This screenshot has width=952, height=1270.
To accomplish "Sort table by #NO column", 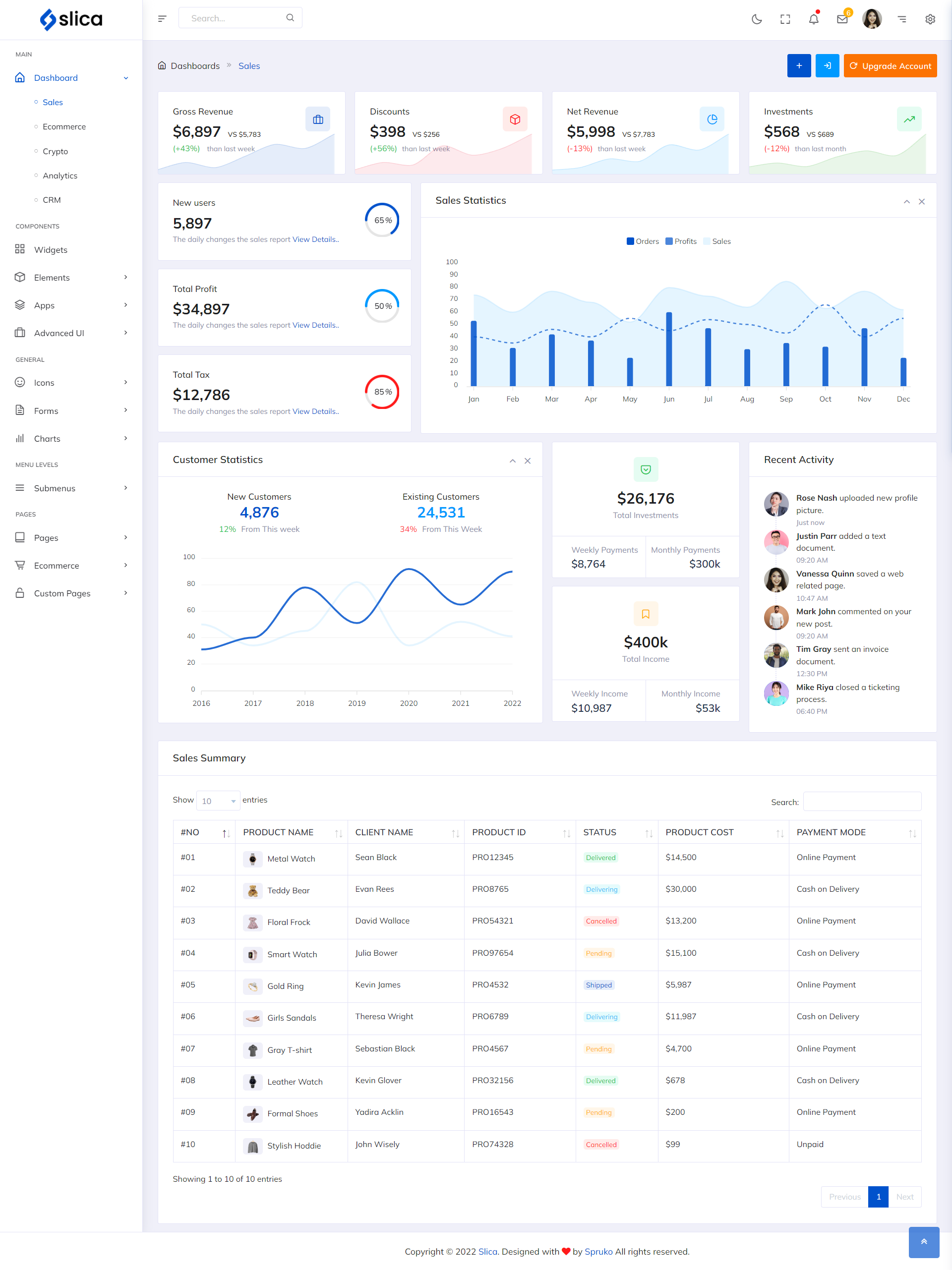I will point(204,832).
